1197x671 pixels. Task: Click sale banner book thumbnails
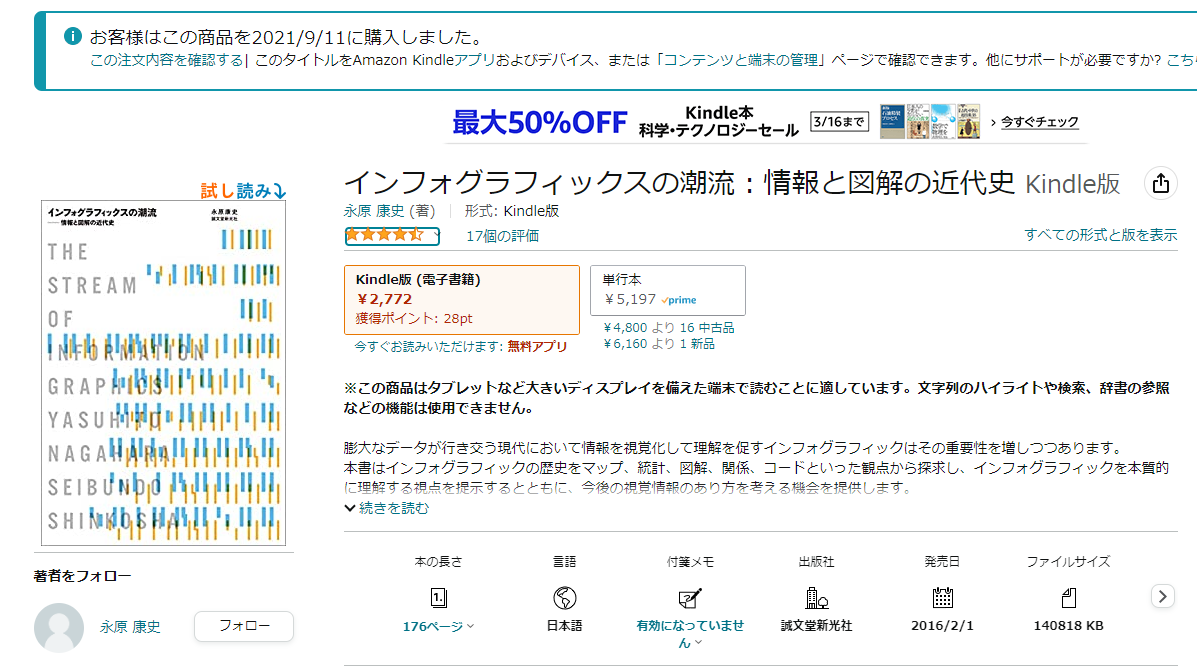[930, 121]
